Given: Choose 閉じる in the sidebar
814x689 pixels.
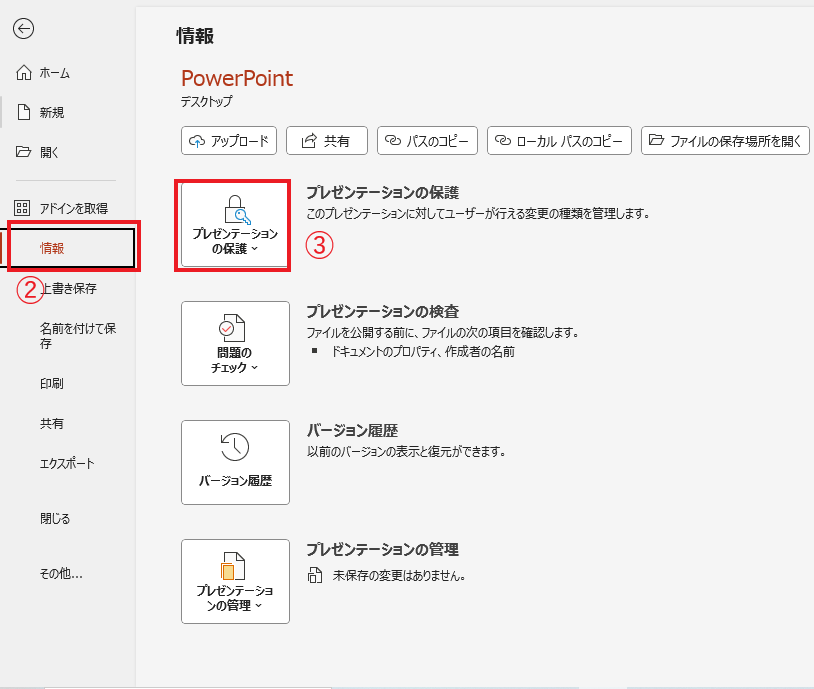Looking at the screenshot, I should 55,518.
